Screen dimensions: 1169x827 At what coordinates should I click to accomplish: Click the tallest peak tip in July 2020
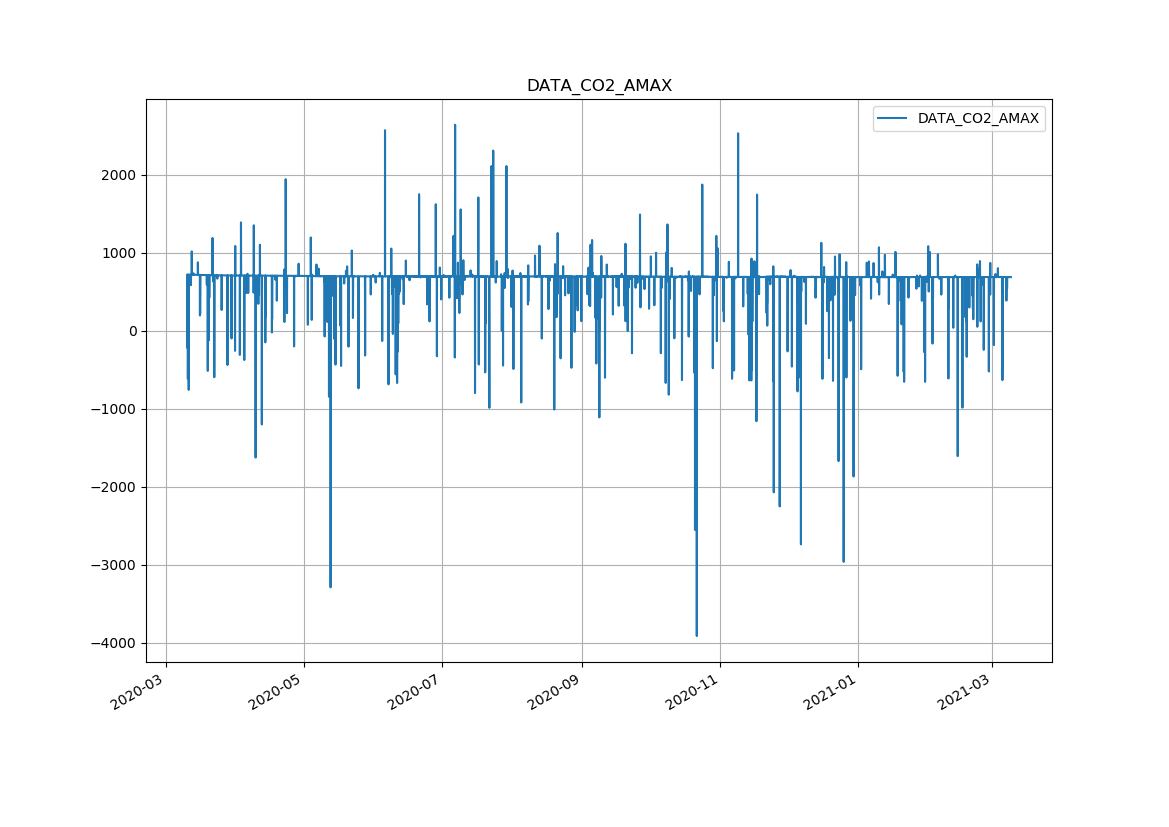(x=455, y=126)
